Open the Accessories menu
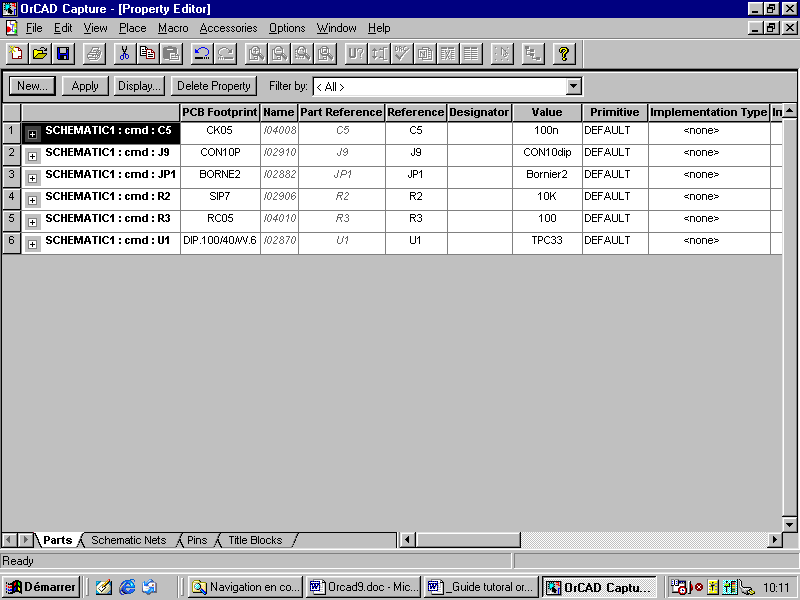 pyautogui.click(x=228, y=28)
